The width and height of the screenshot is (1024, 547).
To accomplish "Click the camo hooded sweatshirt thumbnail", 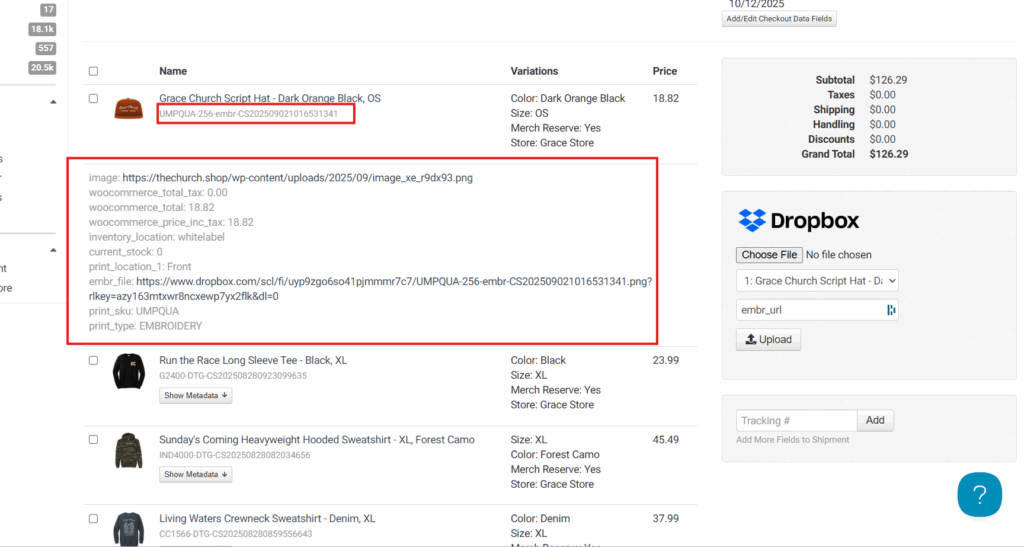I will click(x=128, y=451).
